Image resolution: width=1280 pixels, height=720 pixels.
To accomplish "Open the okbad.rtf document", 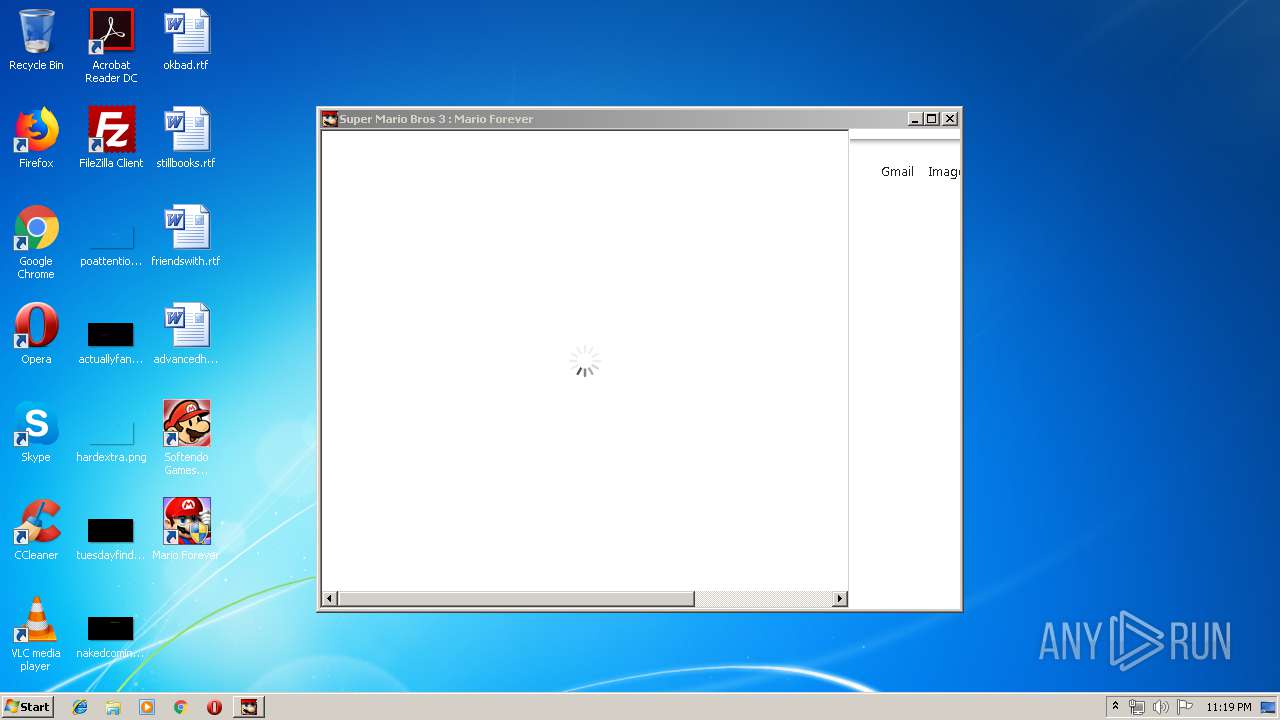I will click(186, 40).
